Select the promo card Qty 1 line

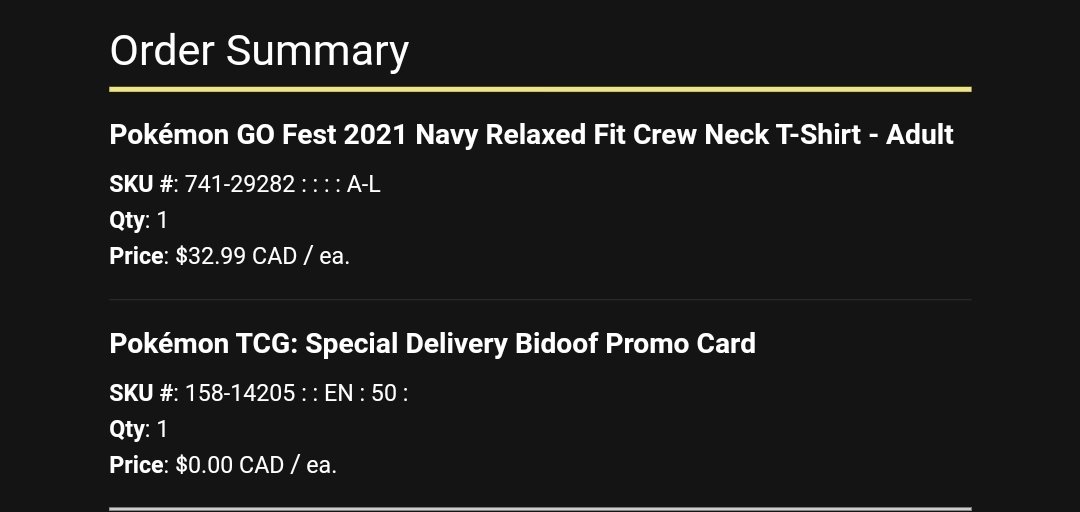coord(138,429)
